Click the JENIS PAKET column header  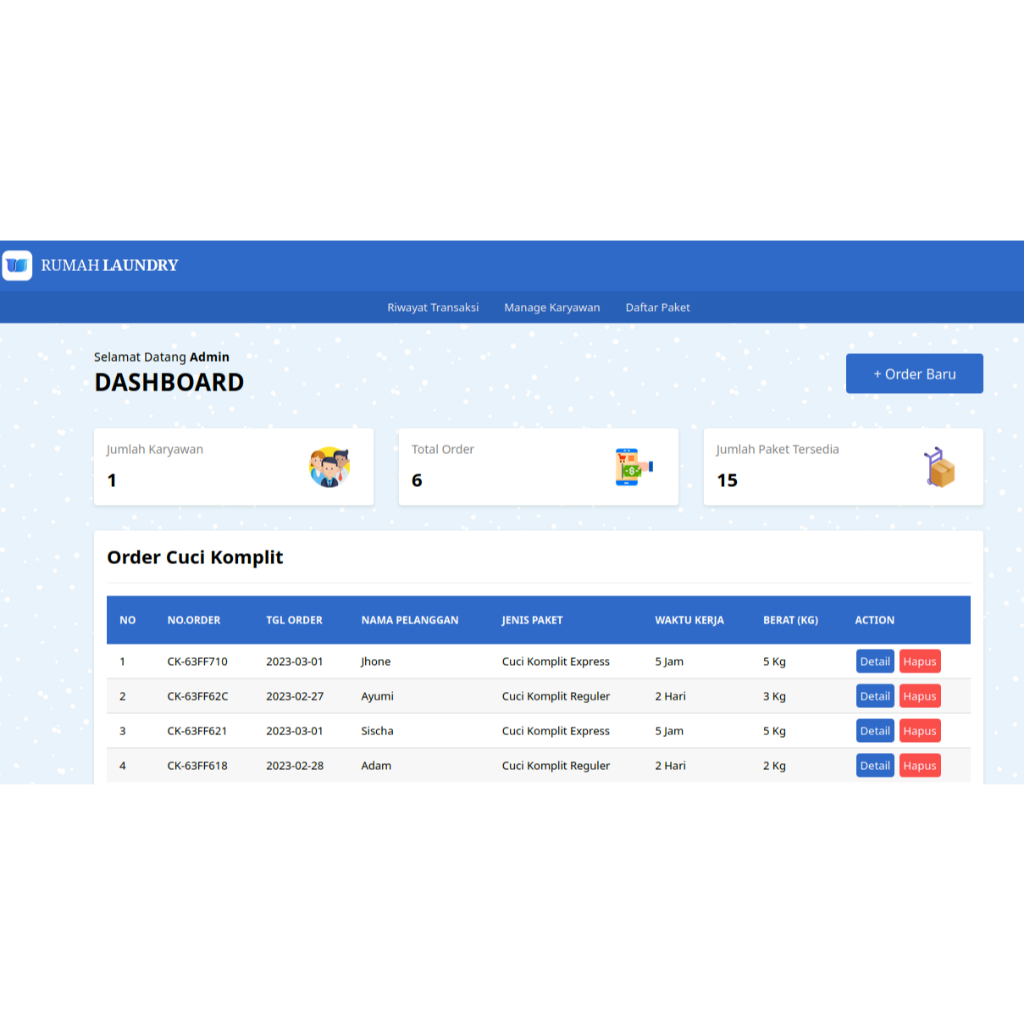click(x=532, y=620)
